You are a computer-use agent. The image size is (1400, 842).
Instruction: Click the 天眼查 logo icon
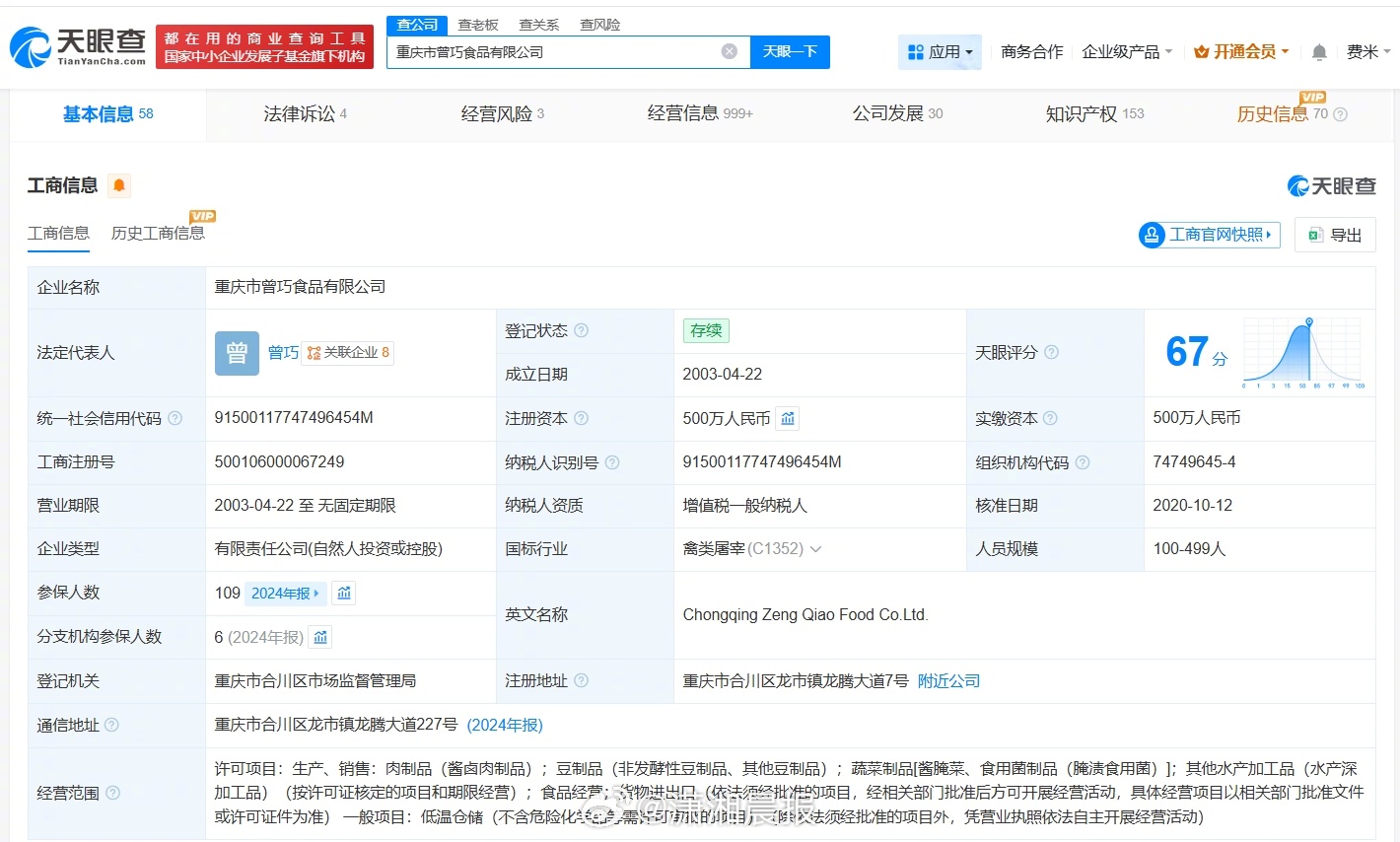click(x=34, y=46)
